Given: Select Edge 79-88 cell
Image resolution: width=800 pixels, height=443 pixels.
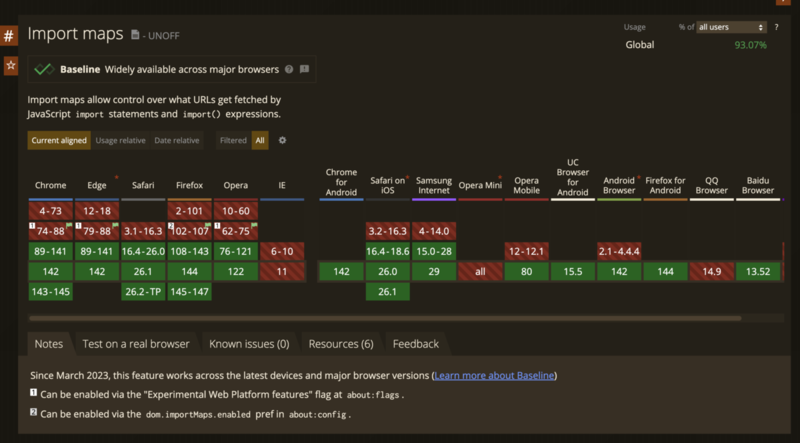Looking at the screenshot, I should [x=97, y=231].
